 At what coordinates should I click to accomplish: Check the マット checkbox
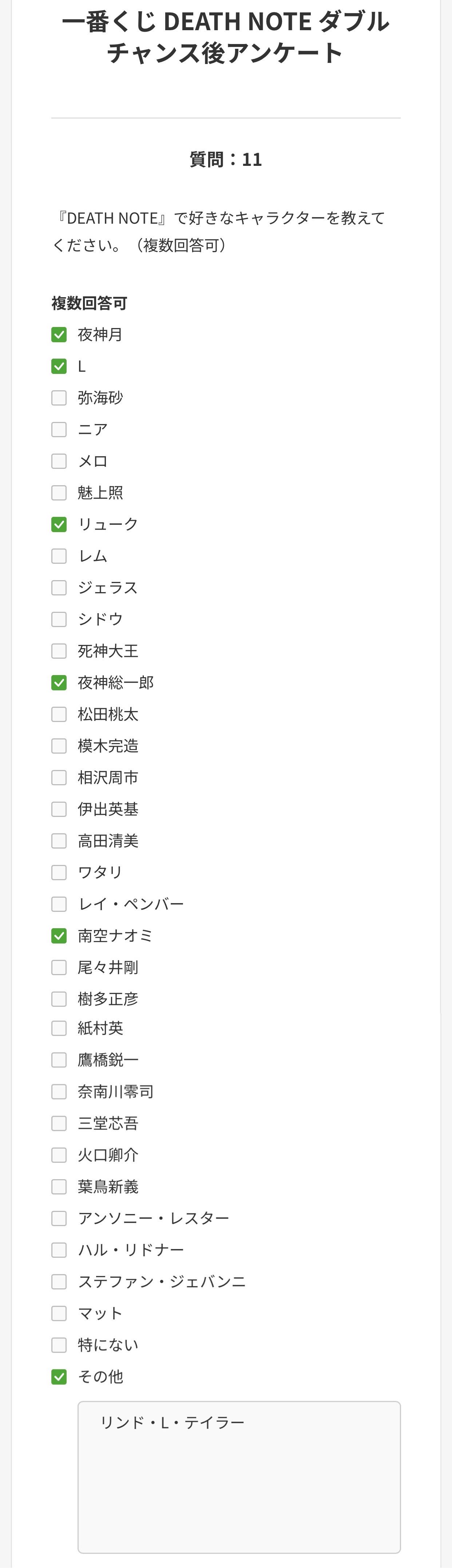click(x=59, y=1313)
